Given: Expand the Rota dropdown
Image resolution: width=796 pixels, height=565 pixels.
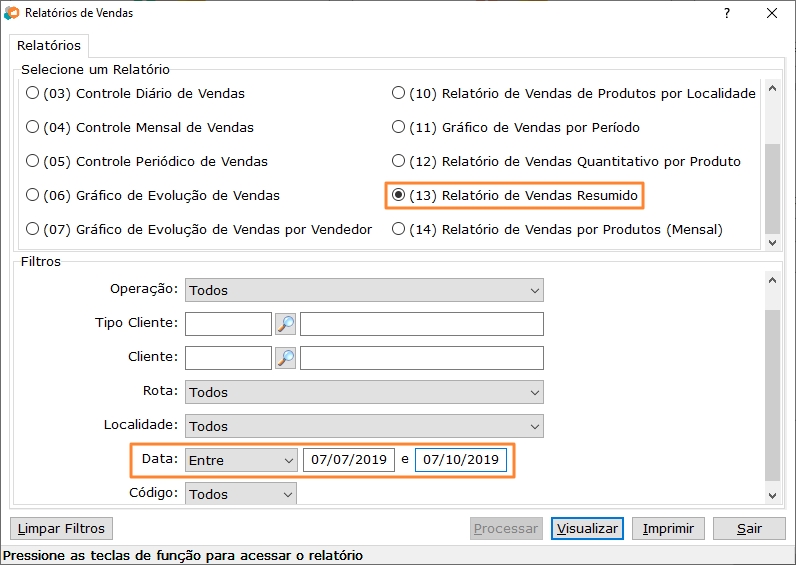Looking at the screenshot, I should (x=364, y=392).
